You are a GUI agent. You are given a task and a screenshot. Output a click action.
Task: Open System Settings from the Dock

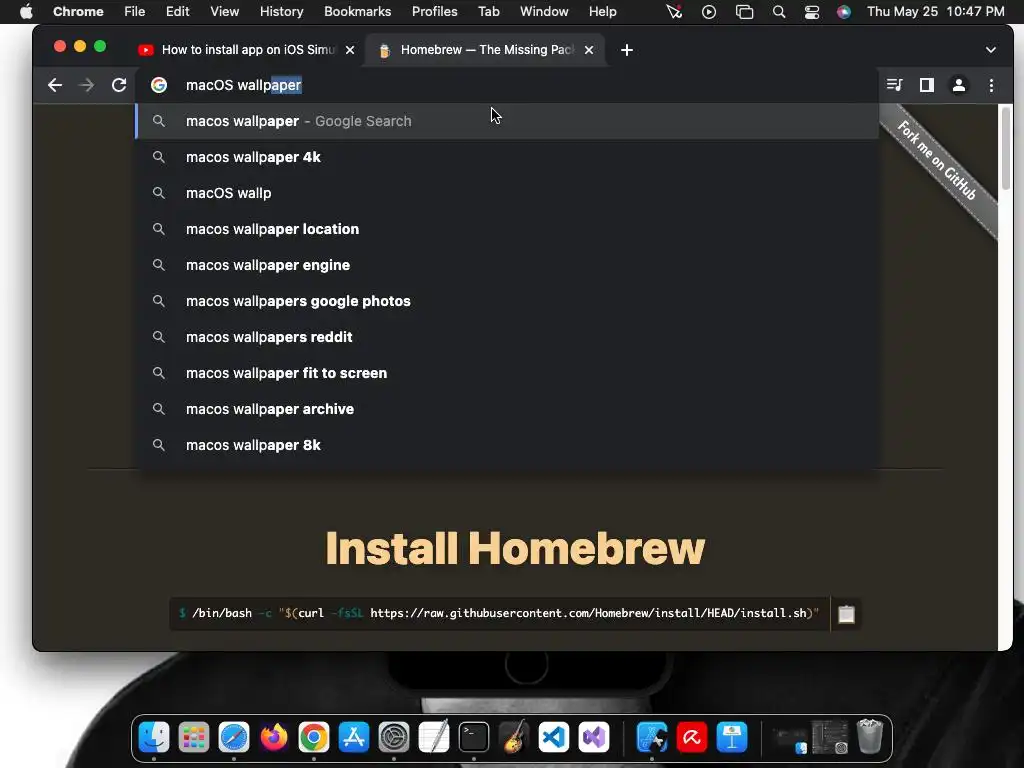[x=394, y=738]
